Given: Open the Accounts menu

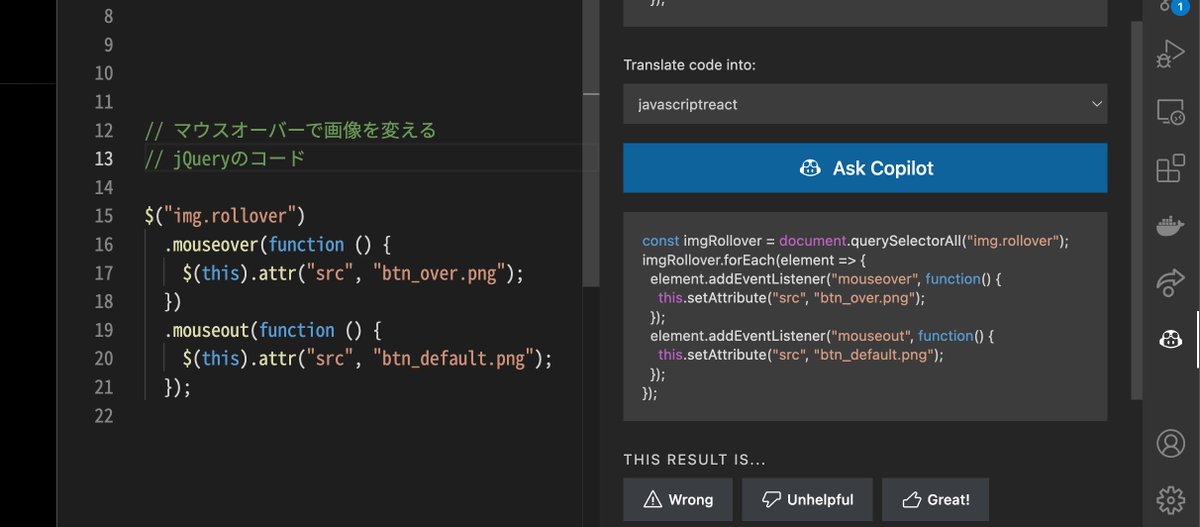Looking at the screenshot, I should coord(1170,443).
